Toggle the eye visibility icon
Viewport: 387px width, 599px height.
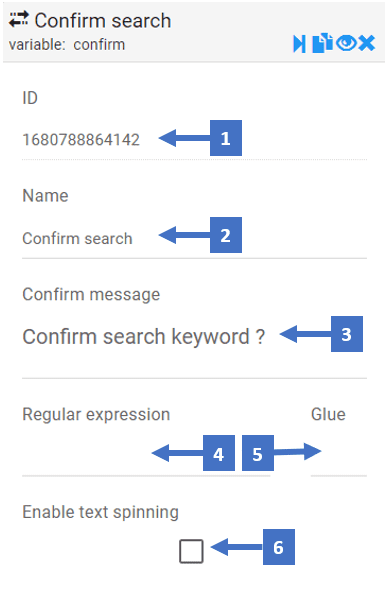click(346, 43)
